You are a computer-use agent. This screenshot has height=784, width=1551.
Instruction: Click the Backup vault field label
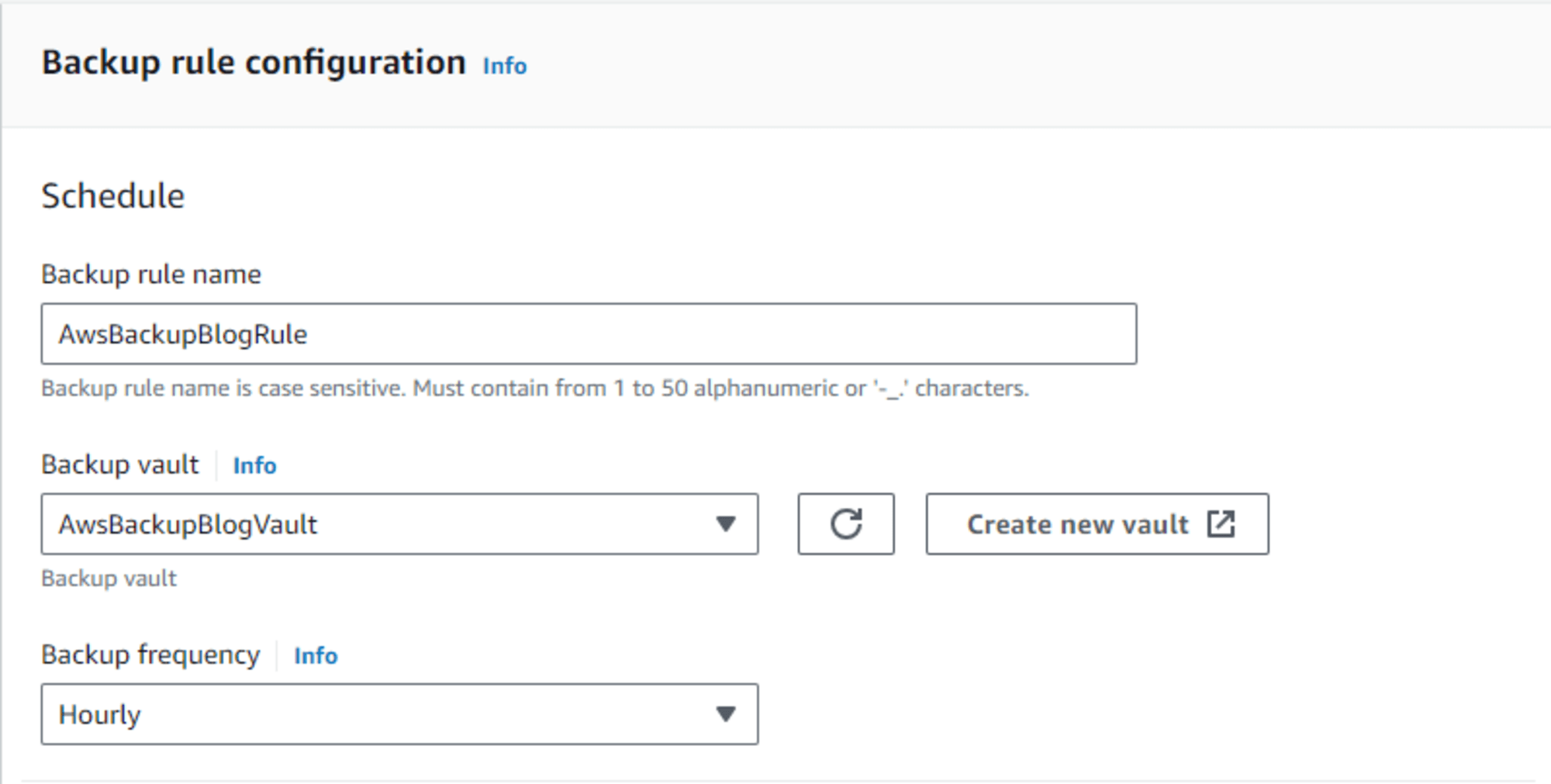[120, 465]
